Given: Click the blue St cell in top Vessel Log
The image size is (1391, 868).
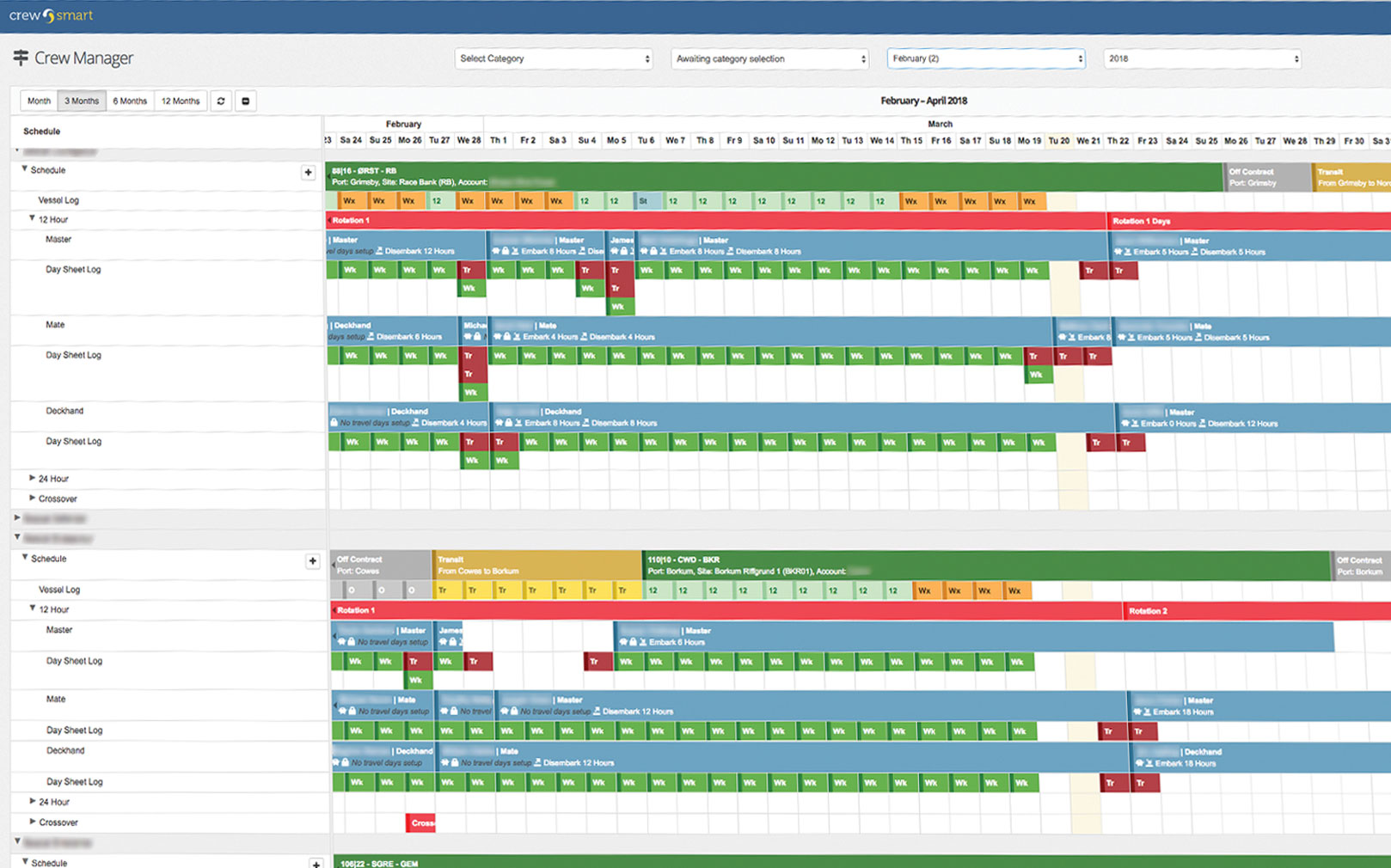Looking at the screenshot, I should pos(645,201).
